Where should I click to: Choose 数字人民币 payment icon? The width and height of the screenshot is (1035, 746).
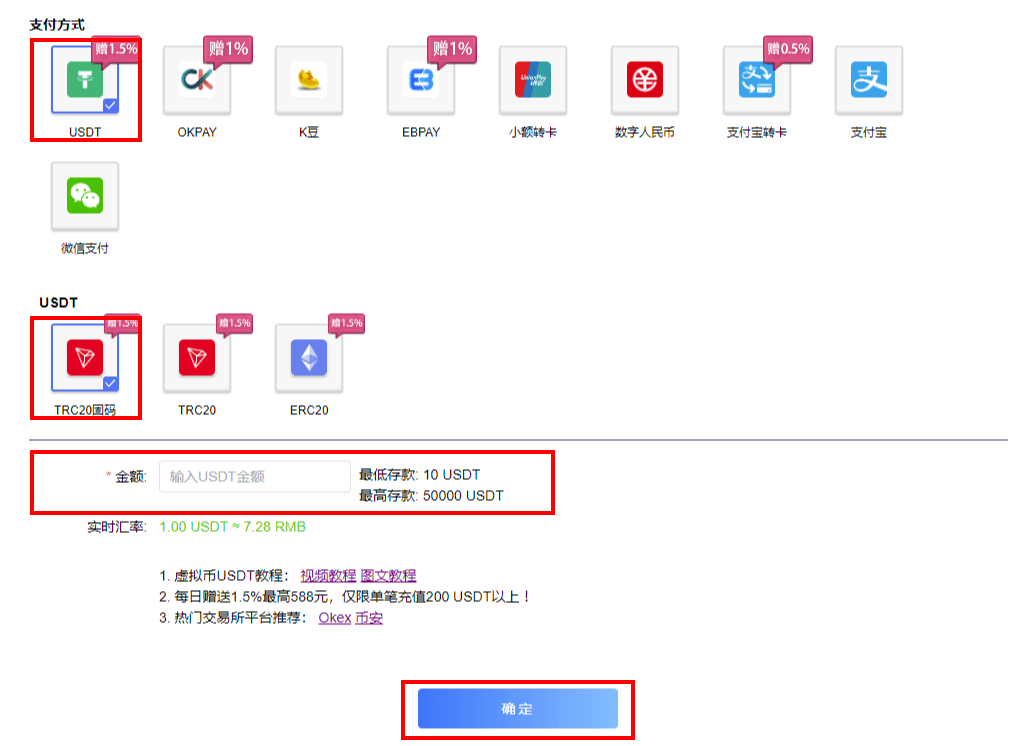pos(645,80)
